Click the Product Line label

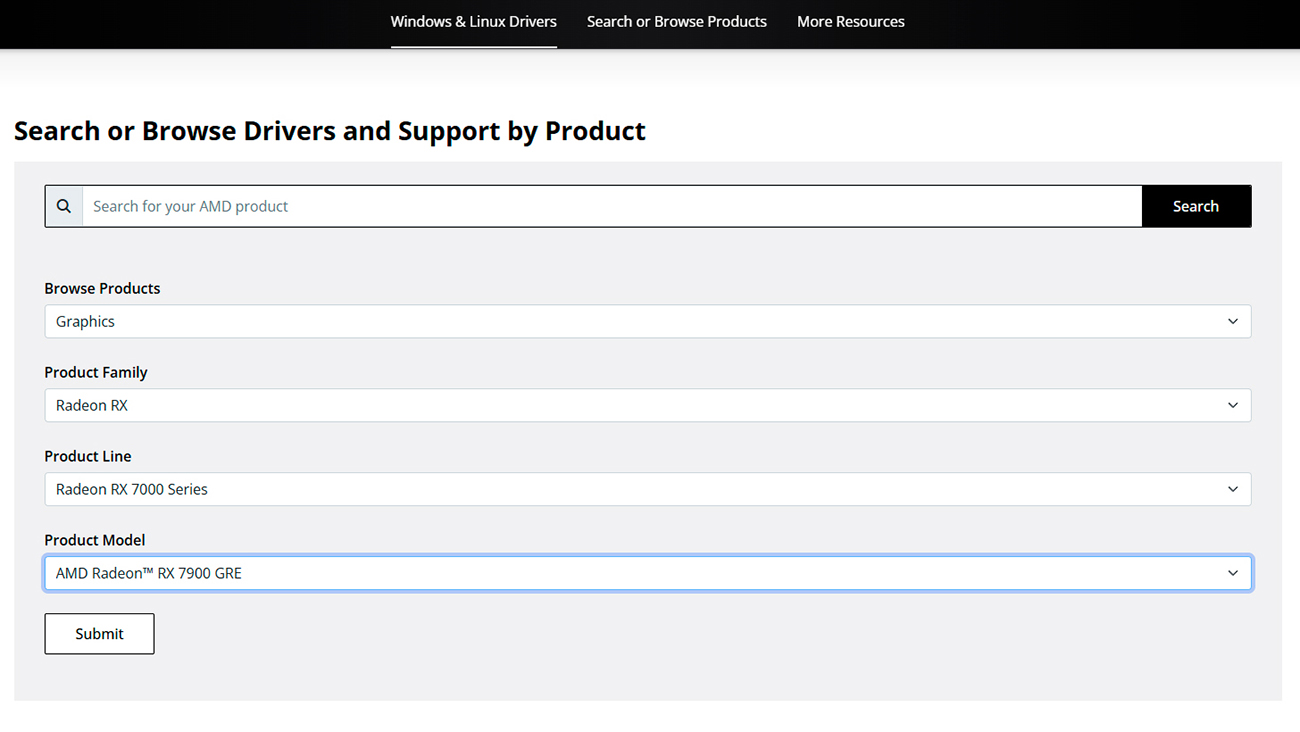88,456
